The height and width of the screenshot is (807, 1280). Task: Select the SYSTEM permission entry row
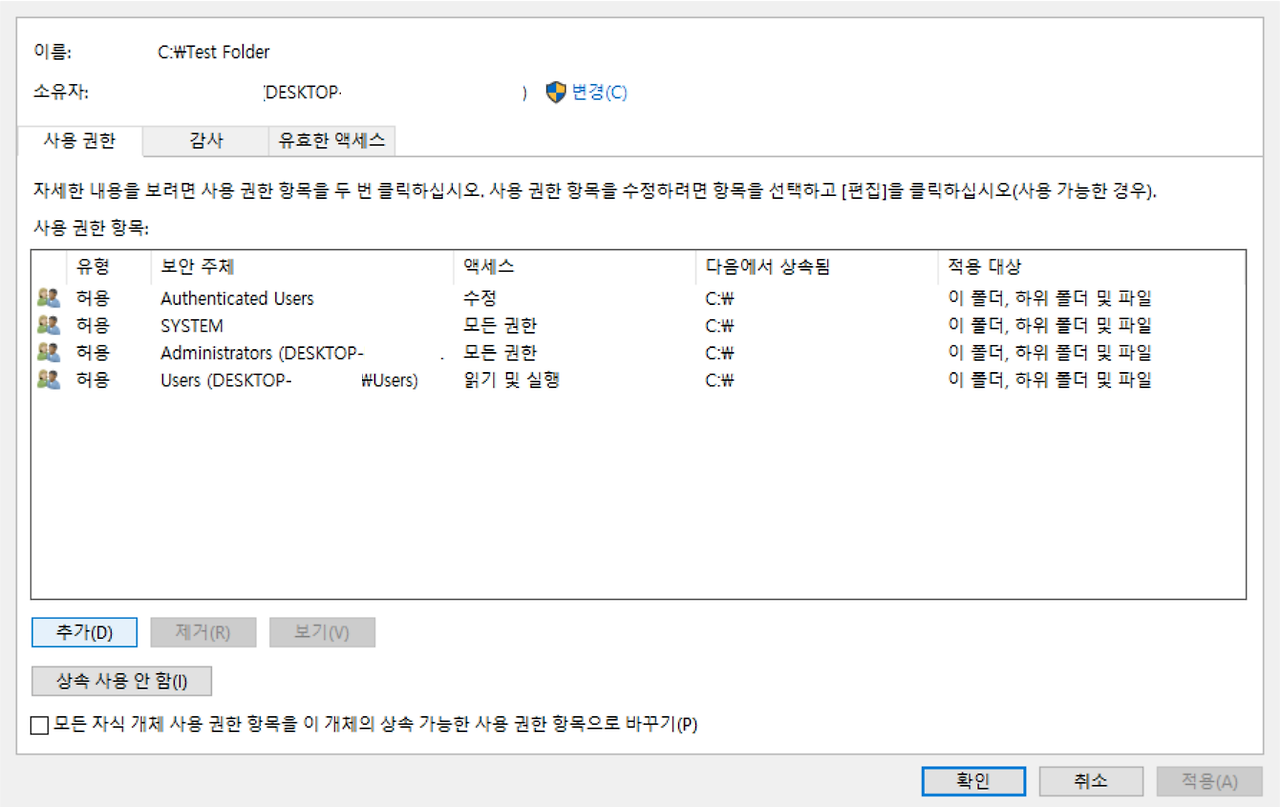[x=300, y=324]
